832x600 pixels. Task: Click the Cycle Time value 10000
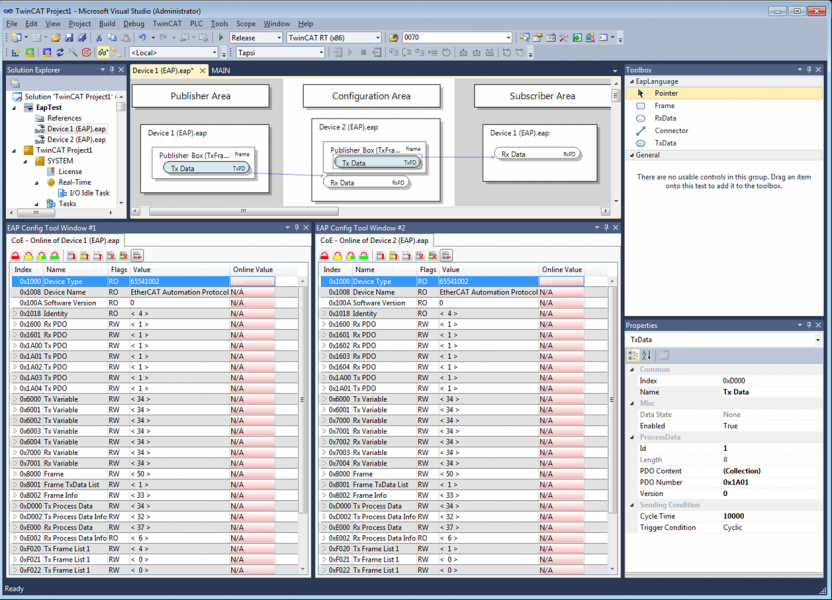point(733,516)
